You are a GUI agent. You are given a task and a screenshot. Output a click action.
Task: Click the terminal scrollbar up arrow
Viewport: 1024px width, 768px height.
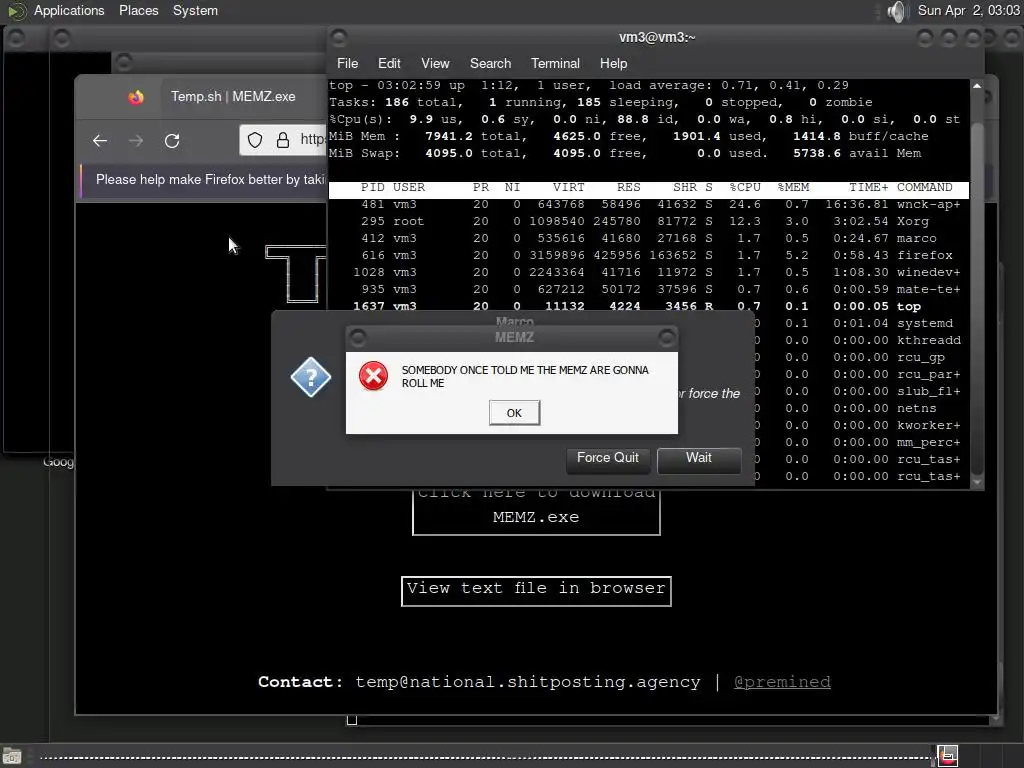(977, 86)
